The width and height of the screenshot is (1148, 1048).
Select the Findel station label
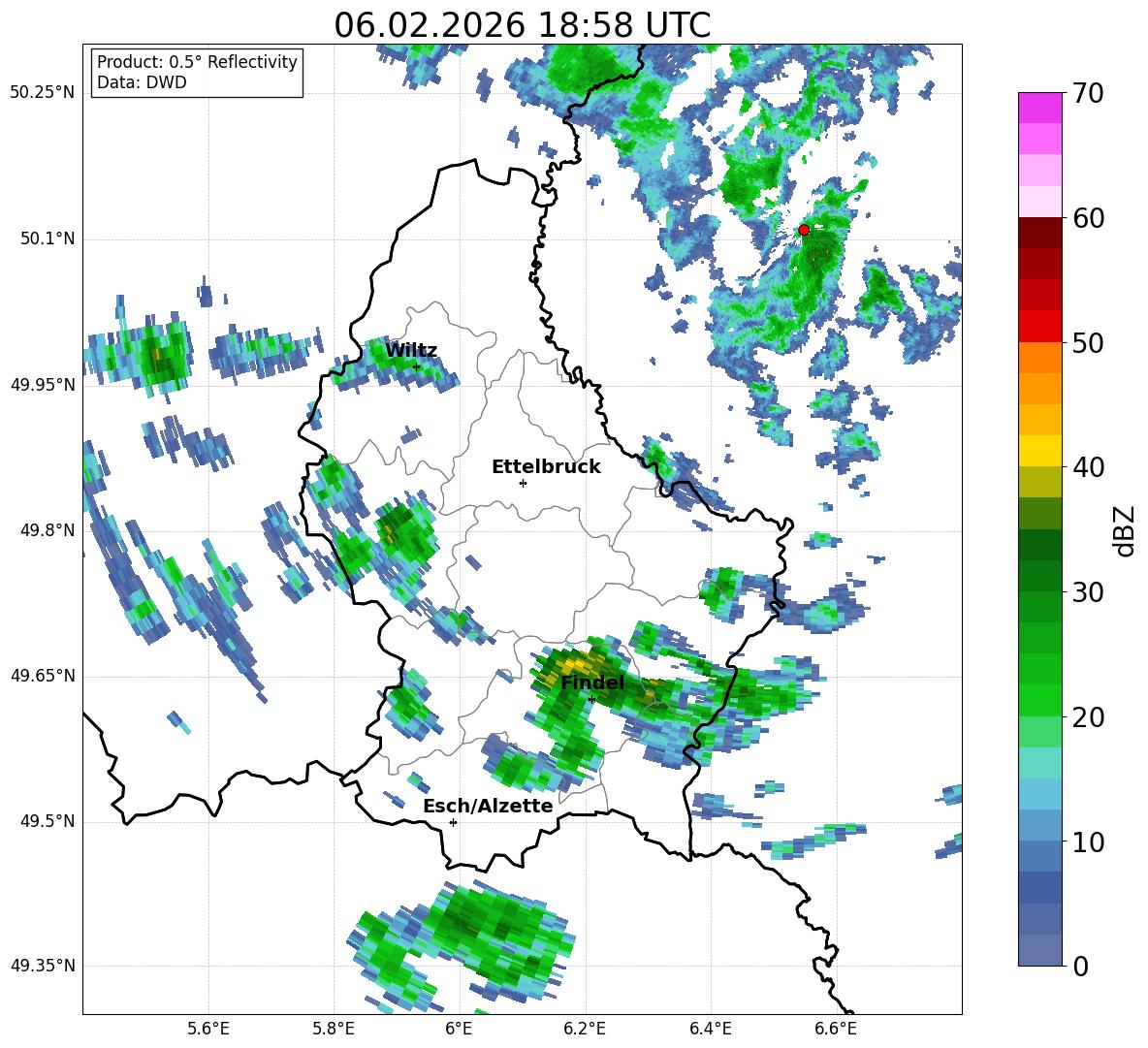[592, 683]
